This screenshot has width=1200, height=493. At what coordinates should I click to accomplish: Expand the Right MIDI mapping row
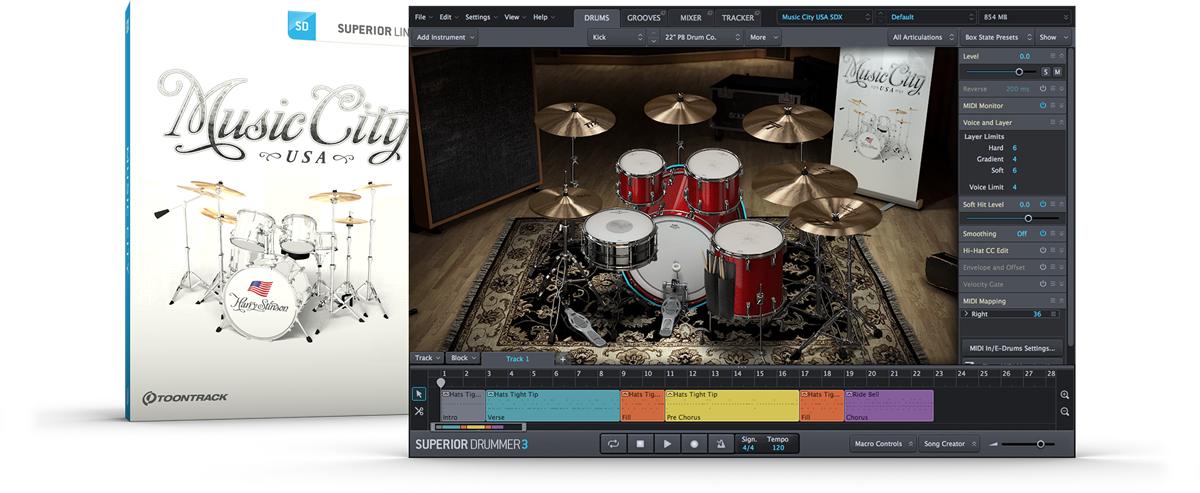(x=965, y=314)
